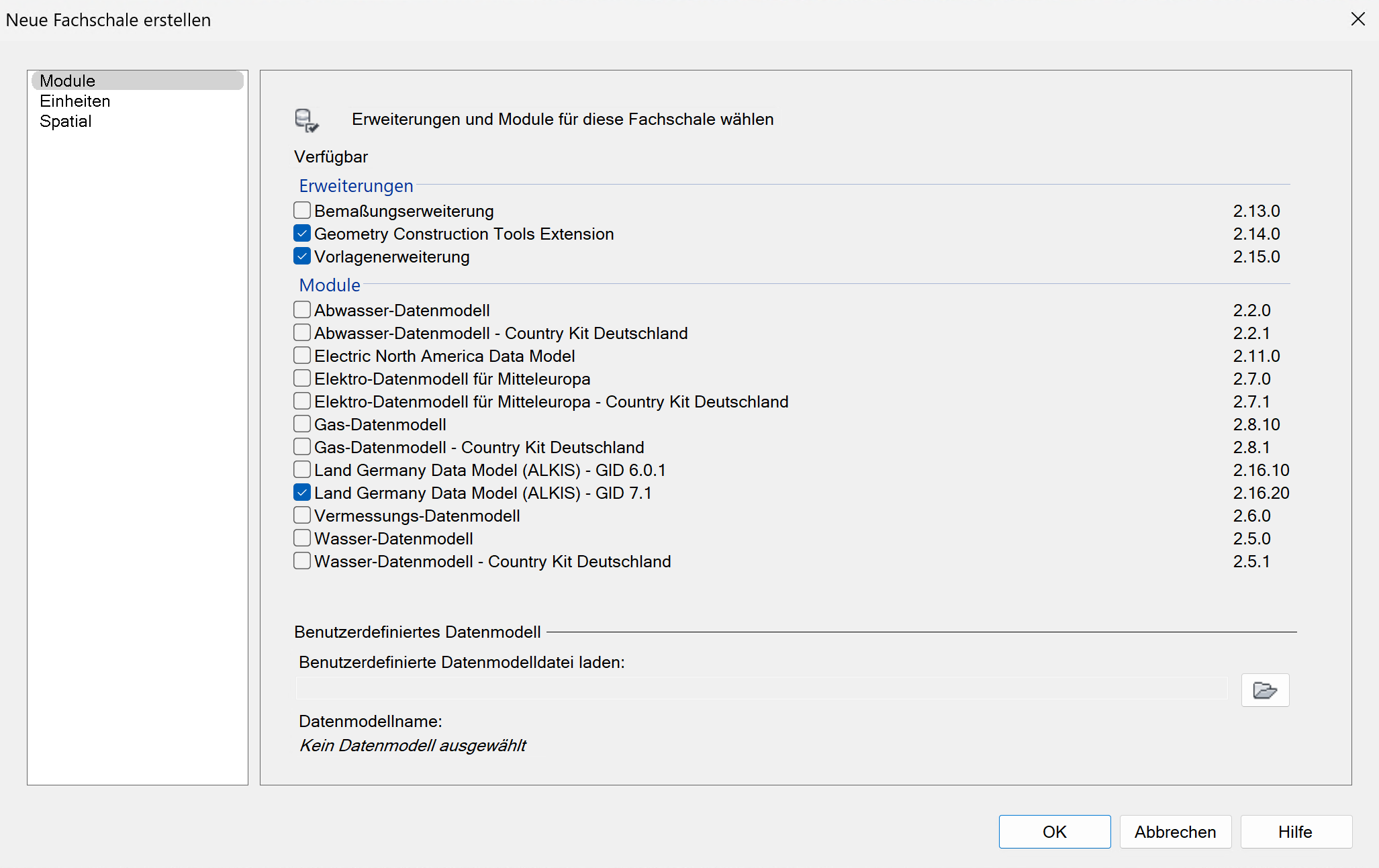Check Abwasser-Datenmodell module
This screenshot has height=868, width=1379.
point(302,310)
